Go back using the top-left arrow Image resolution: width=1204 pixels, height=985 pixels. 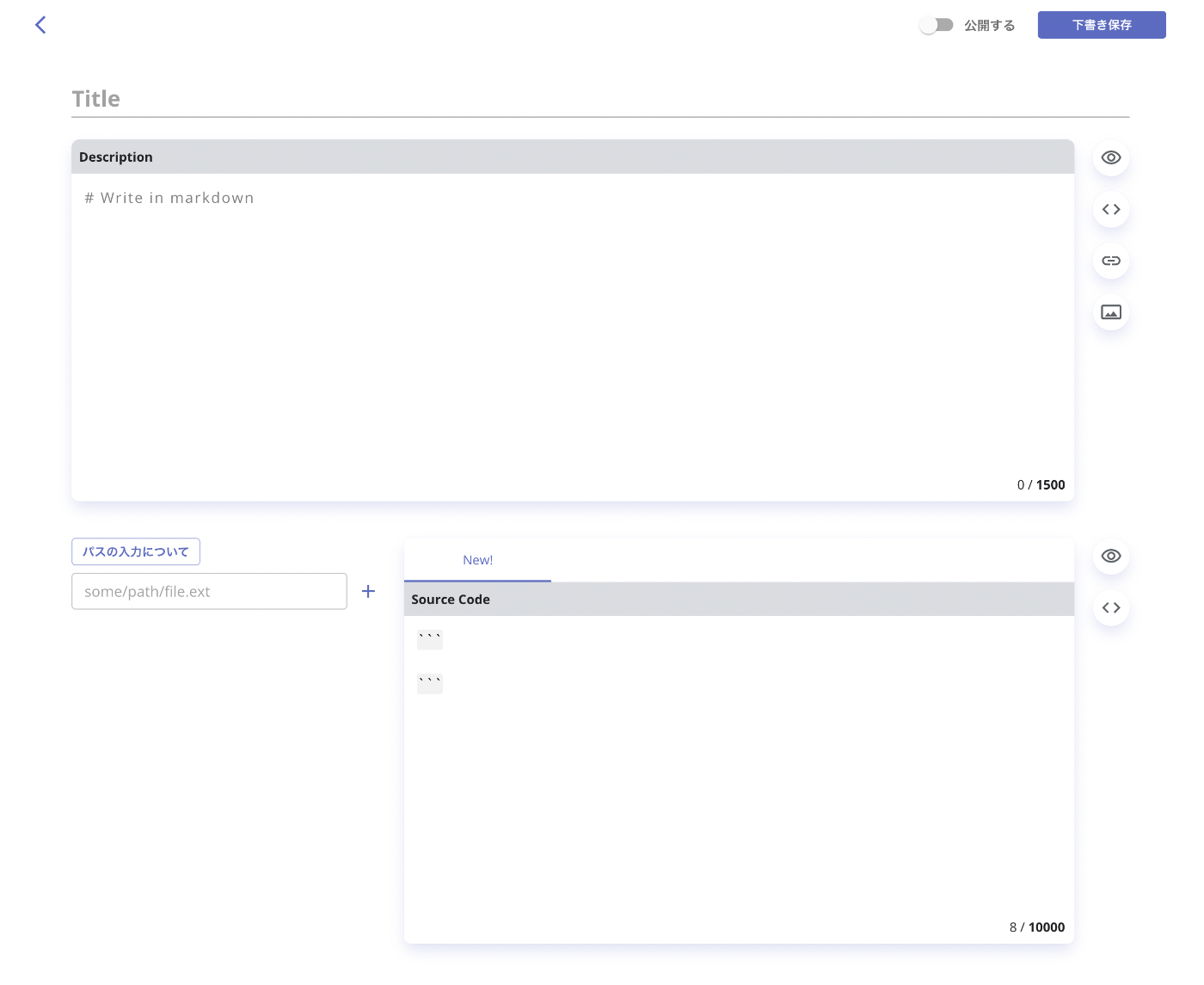40,25
